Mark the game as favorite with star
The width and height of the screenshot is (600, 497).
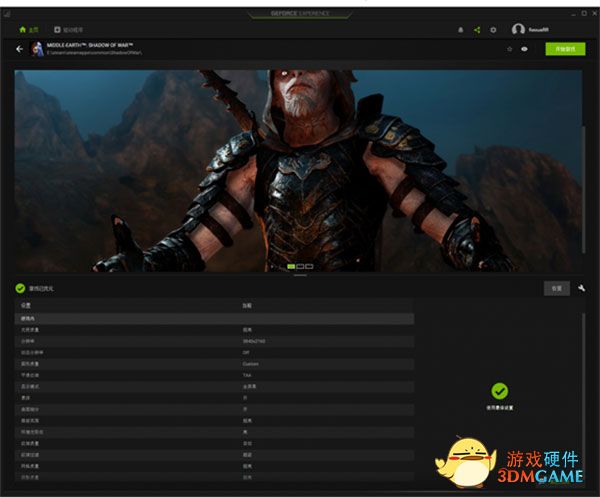509,49
